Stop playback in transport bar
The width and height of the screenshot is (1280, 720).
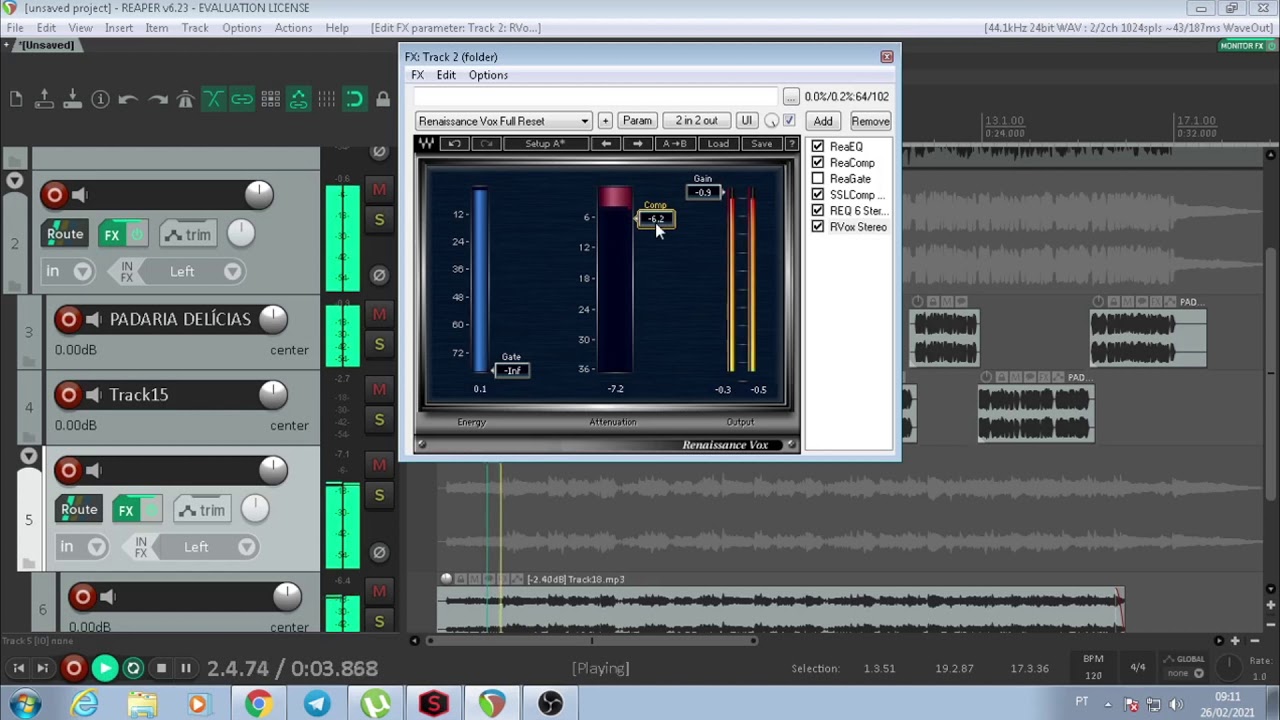[x=161, y=668]
